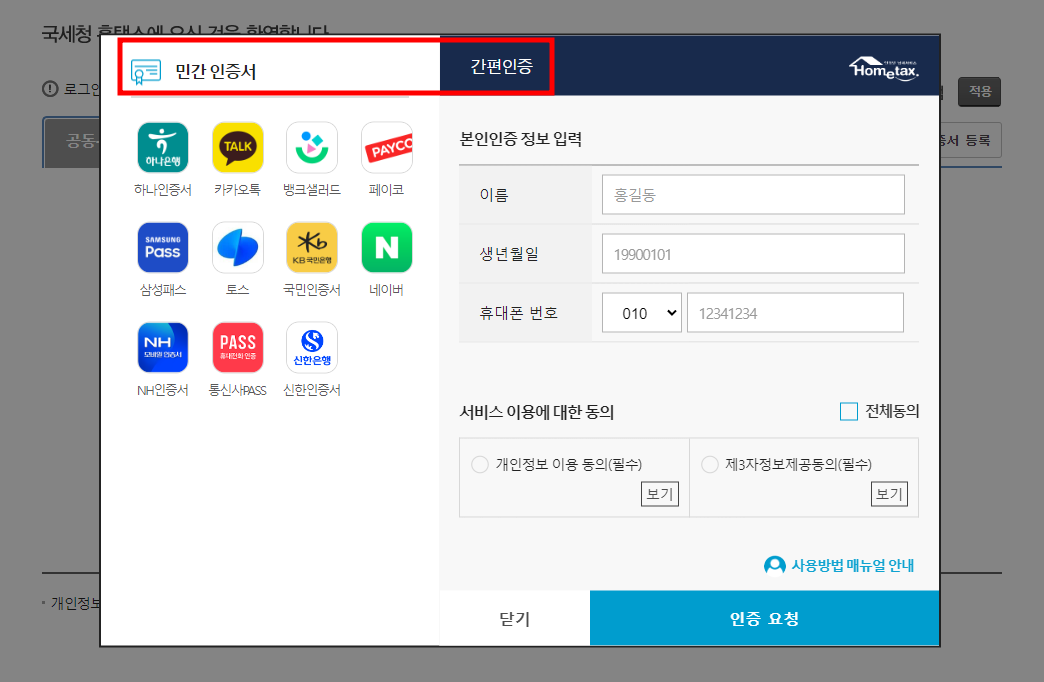Check the 전체동의 checkbox
Screen dimensions: 1044x682
(x=849, y=412)
